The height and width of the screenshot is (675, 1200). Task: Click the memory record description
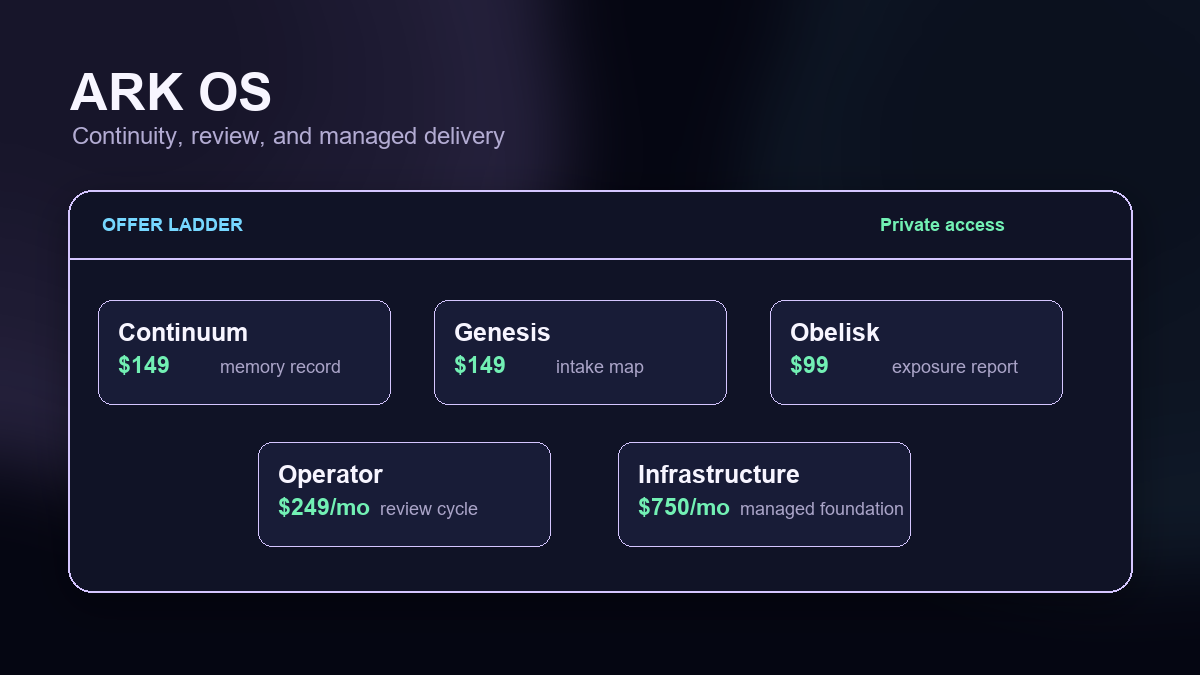(280, 367)
